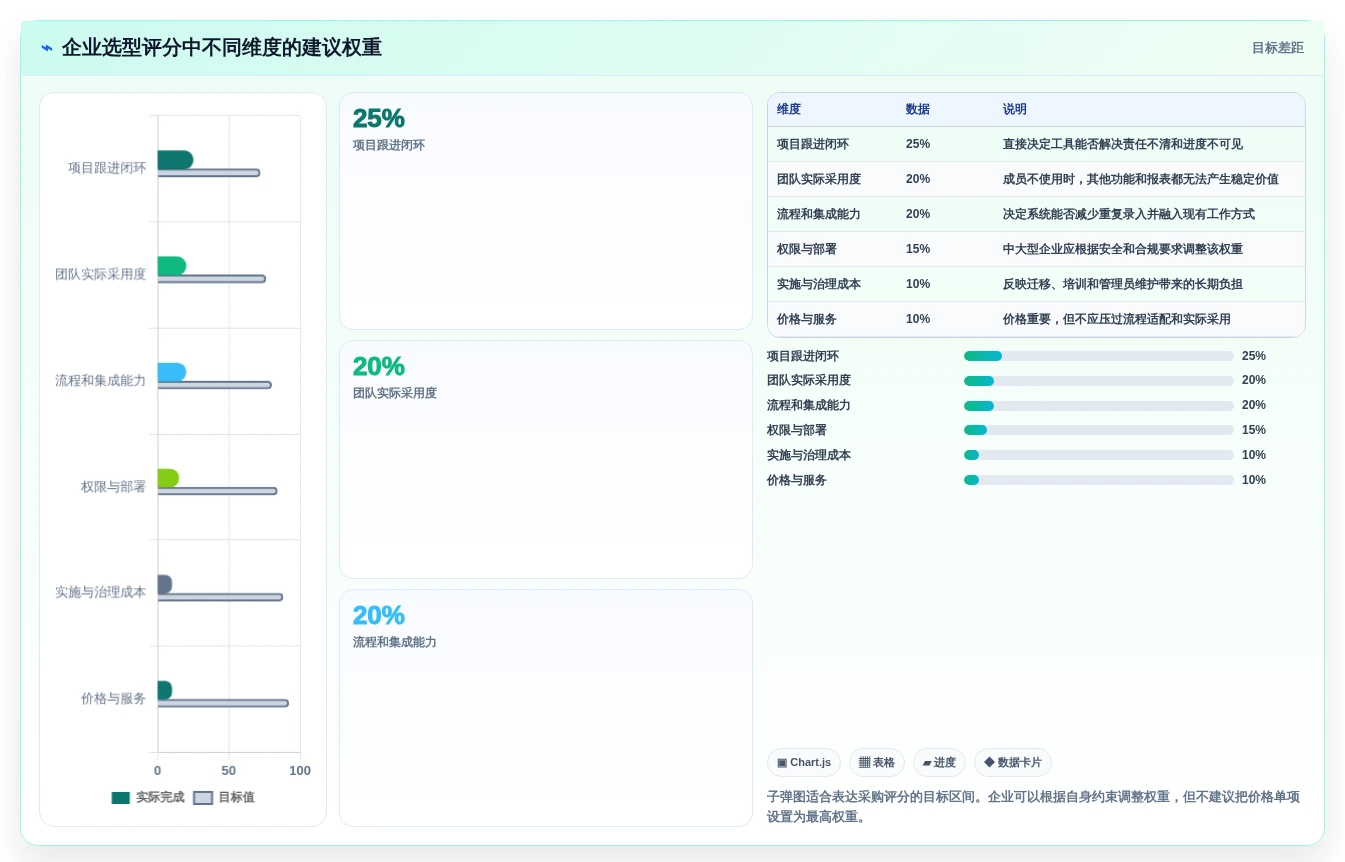Toggle the 目标值 legend entry

tap(224, 797)
